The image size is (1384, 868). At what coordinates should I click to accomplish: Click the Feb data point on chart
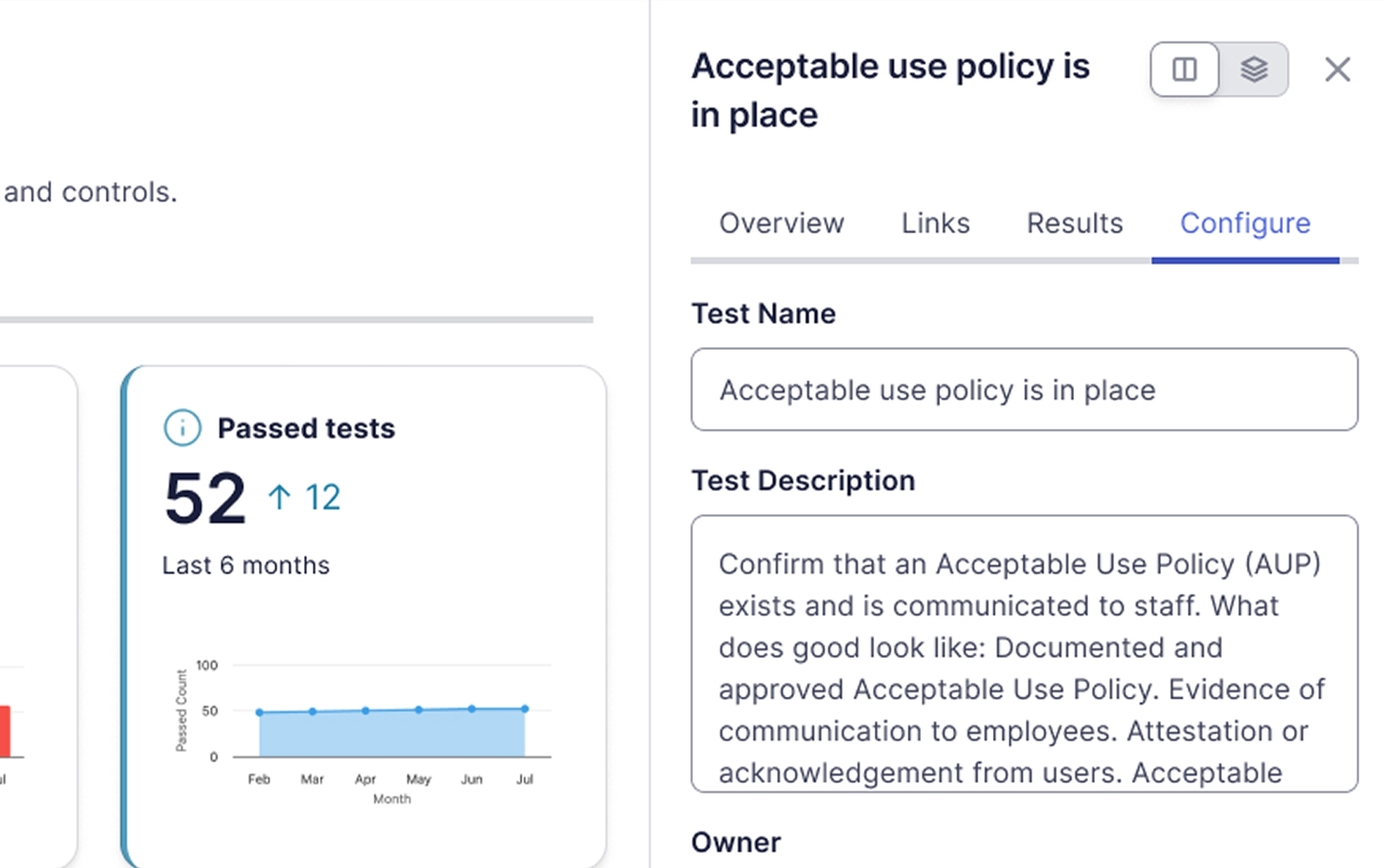[260, 712]
